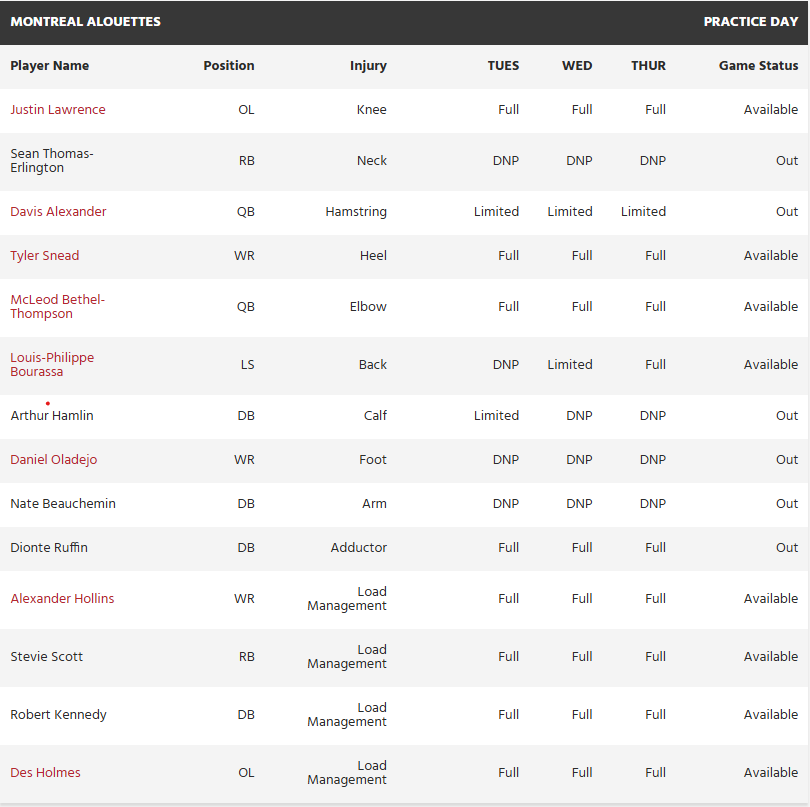This screenshot has height=807, width=810.
Task: Click the Game Status column header
Action: [x=758, y=66]
